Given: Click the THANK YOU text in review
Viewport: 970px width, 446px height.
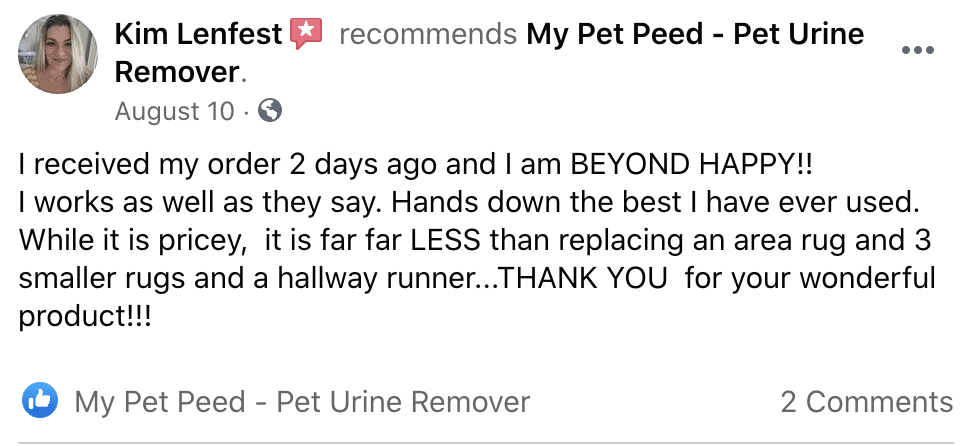Looking at the screenshot, I should [x=582, y=279].
